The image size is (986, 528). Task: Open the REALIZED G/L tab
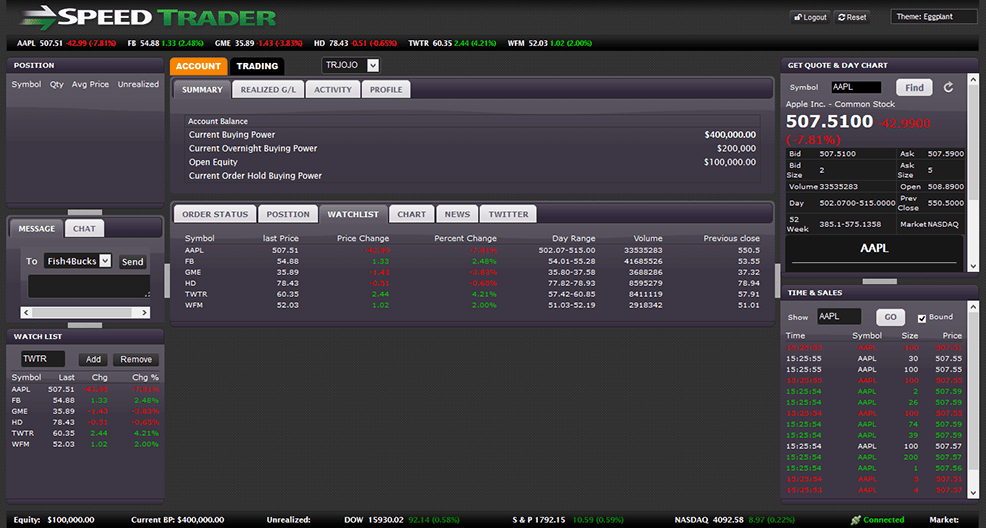tap(268, 90)
